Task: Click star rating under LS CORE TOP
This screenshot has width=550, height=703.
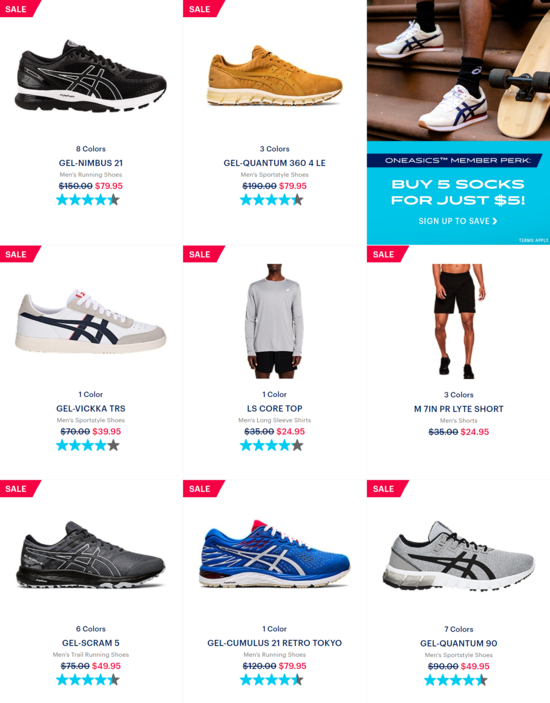Action: pos(272,445)
